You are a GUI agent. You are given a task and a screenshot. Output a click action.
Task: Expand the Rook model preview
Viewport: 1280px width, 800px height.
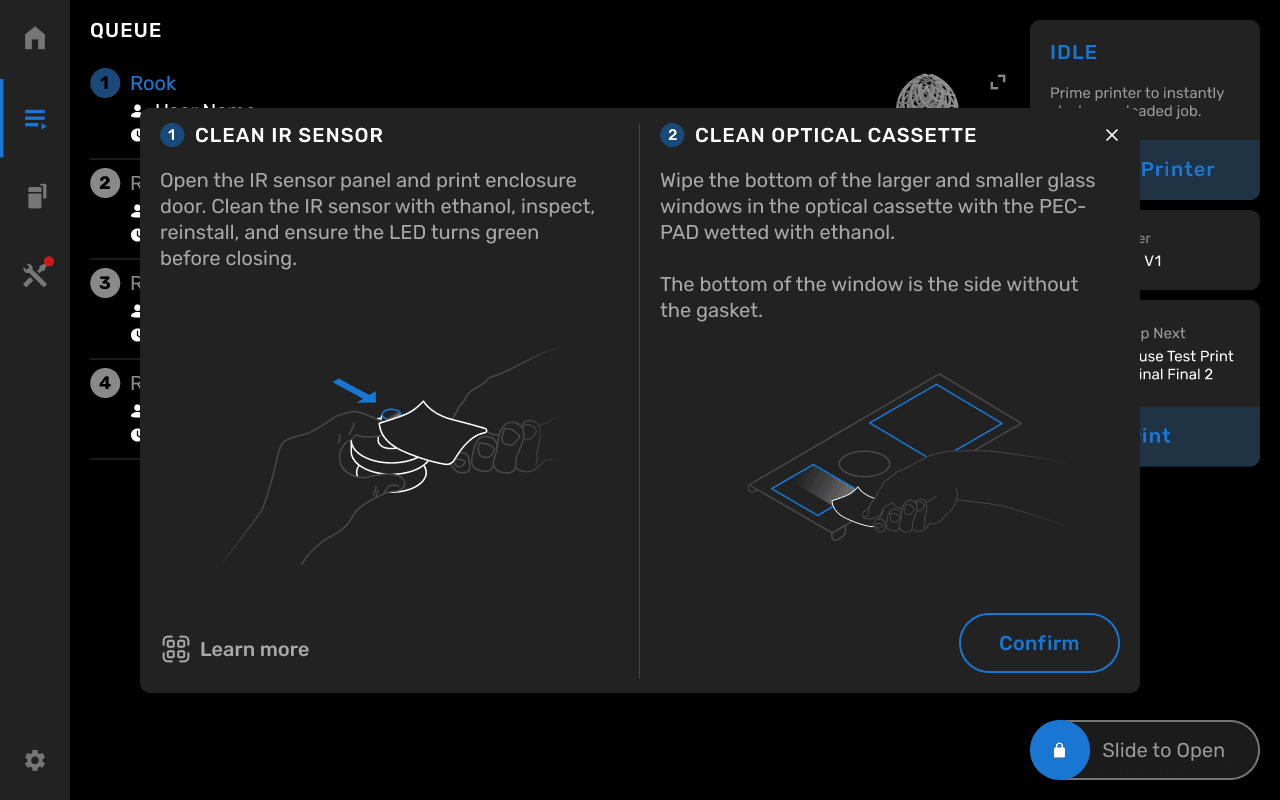[998, 82]
